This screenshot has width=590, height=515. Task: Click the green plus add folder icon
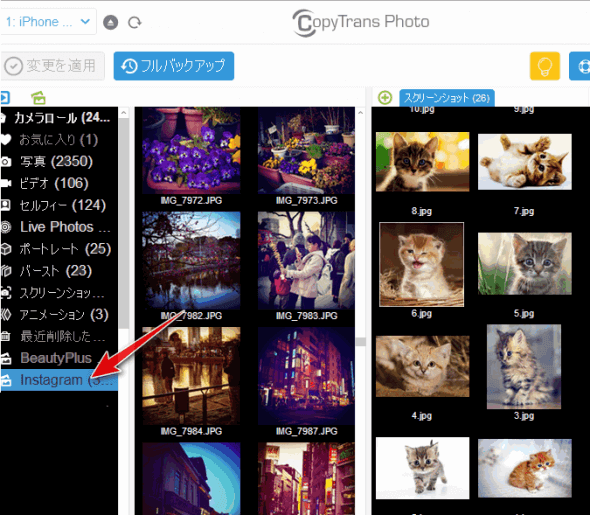tap(385, 98)
